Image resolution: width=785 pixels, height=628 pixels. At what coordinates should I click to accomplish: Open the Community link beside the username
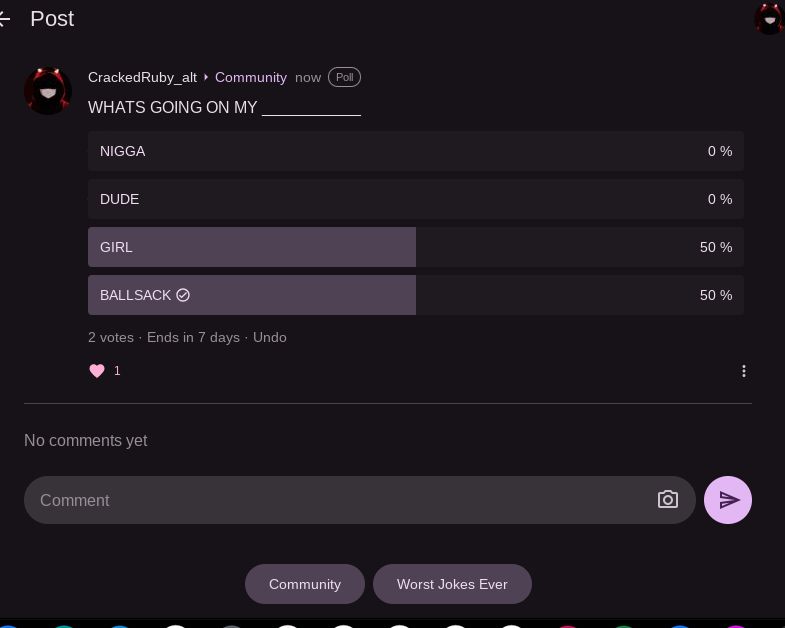(251, 77)
